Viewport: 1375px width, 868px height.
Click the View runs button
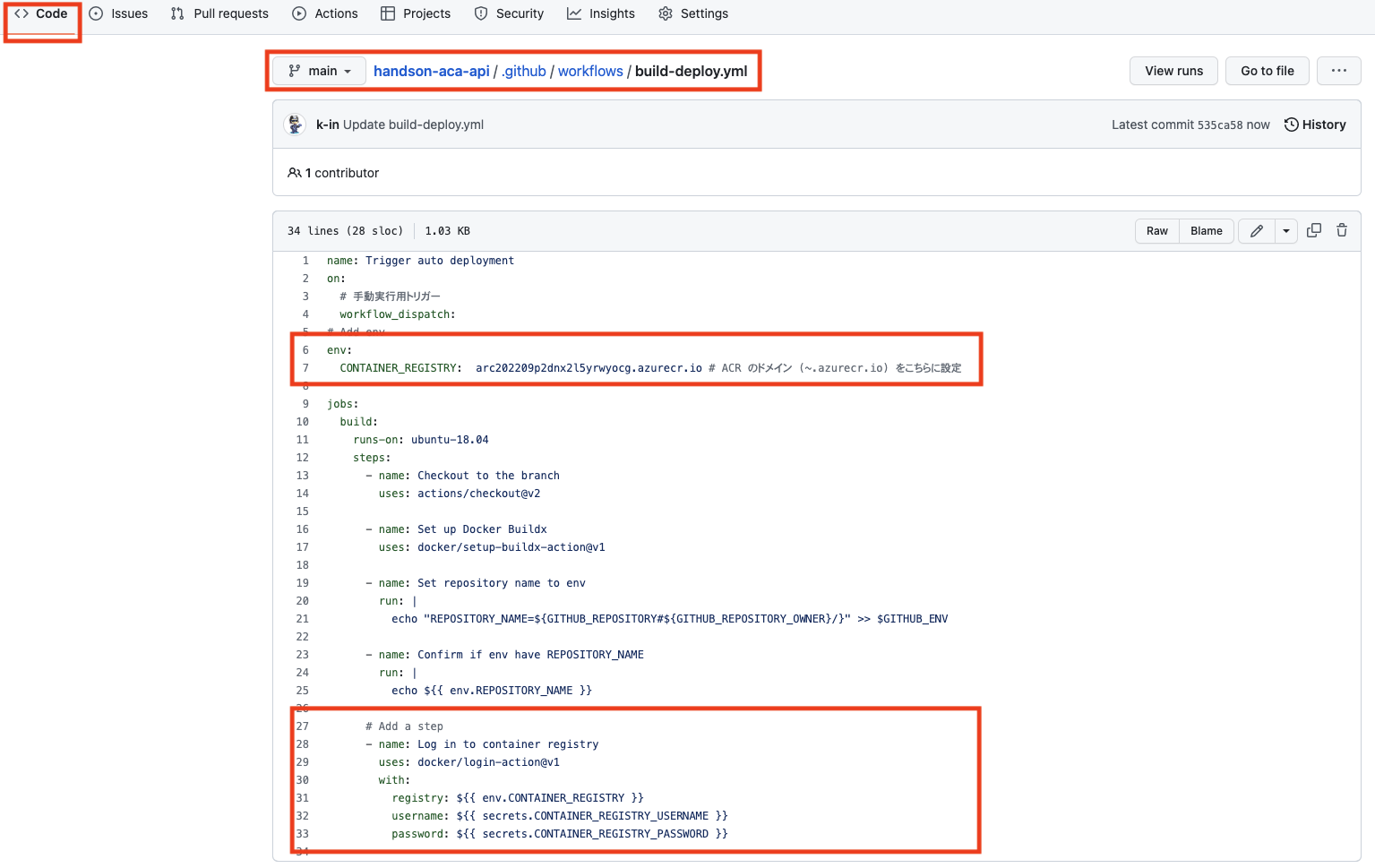(x=1173, y=71)
